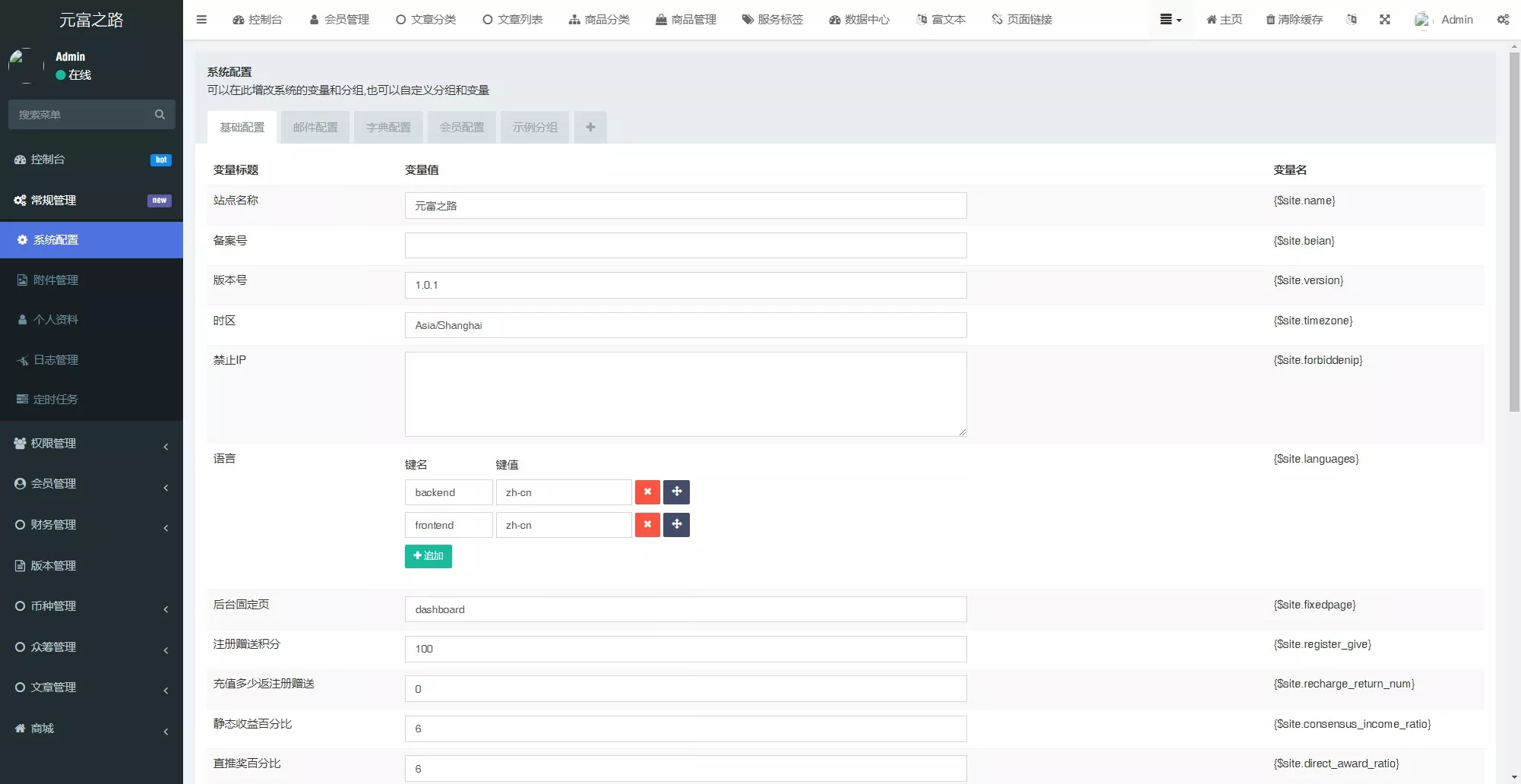Expand the 商城 sidebar menu
The width and height of the screenshot is (1521, 784).
tap(91, 729)
